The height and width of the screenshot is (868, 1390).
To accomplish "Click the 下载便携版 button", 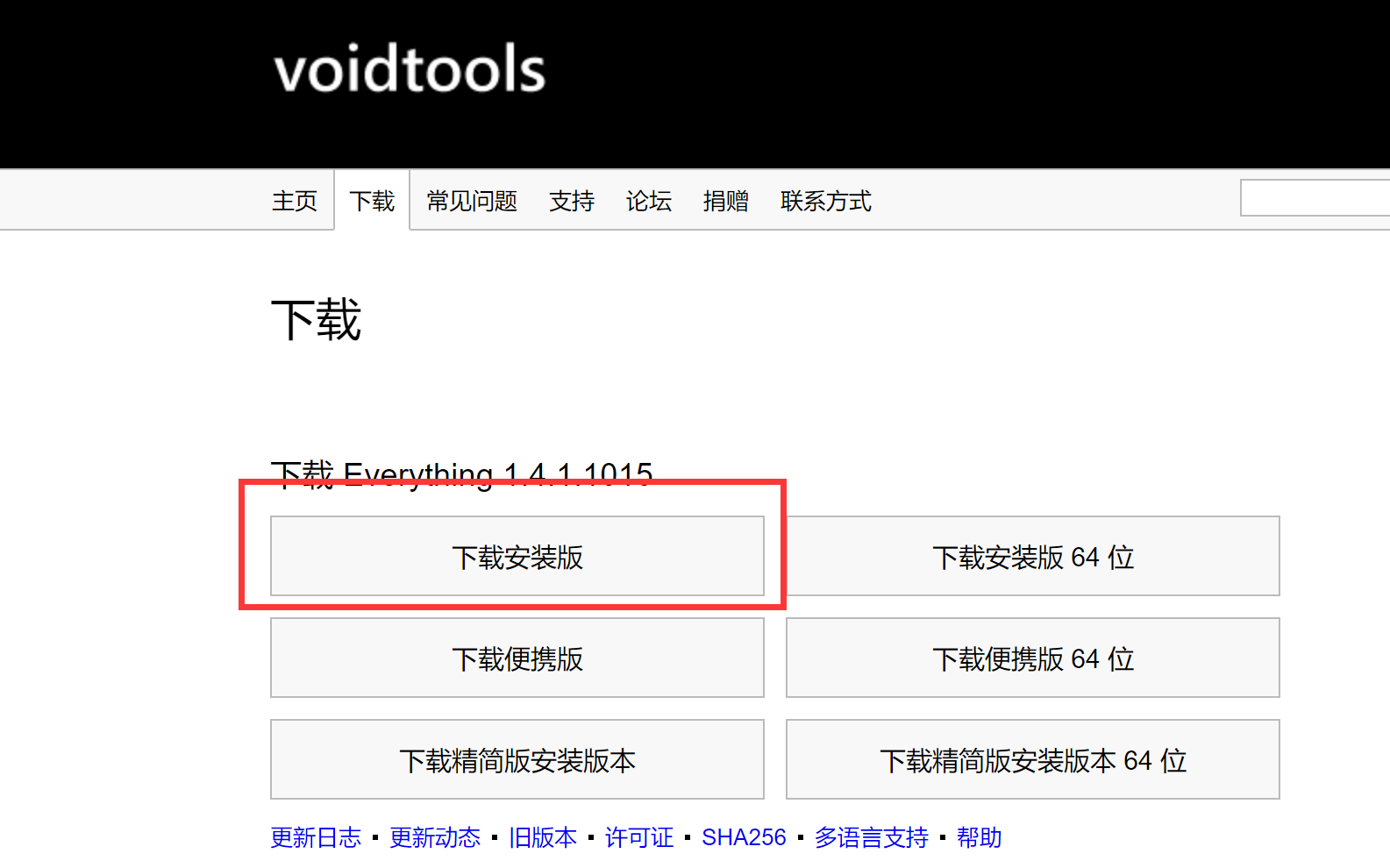I will 517,658.
